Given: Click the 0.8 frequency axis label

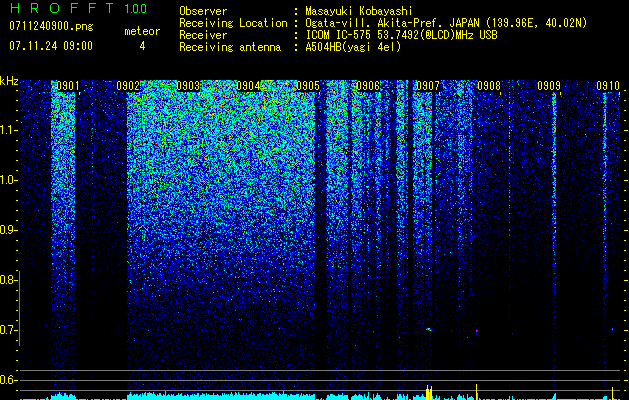Looking at the screenshot, I should coord(7,280).
